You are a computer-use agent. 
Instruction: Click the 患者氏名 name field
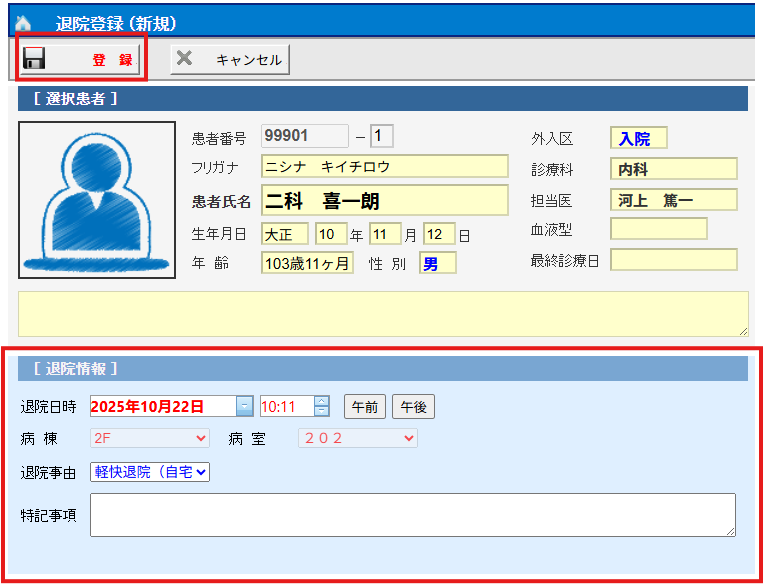384,200
